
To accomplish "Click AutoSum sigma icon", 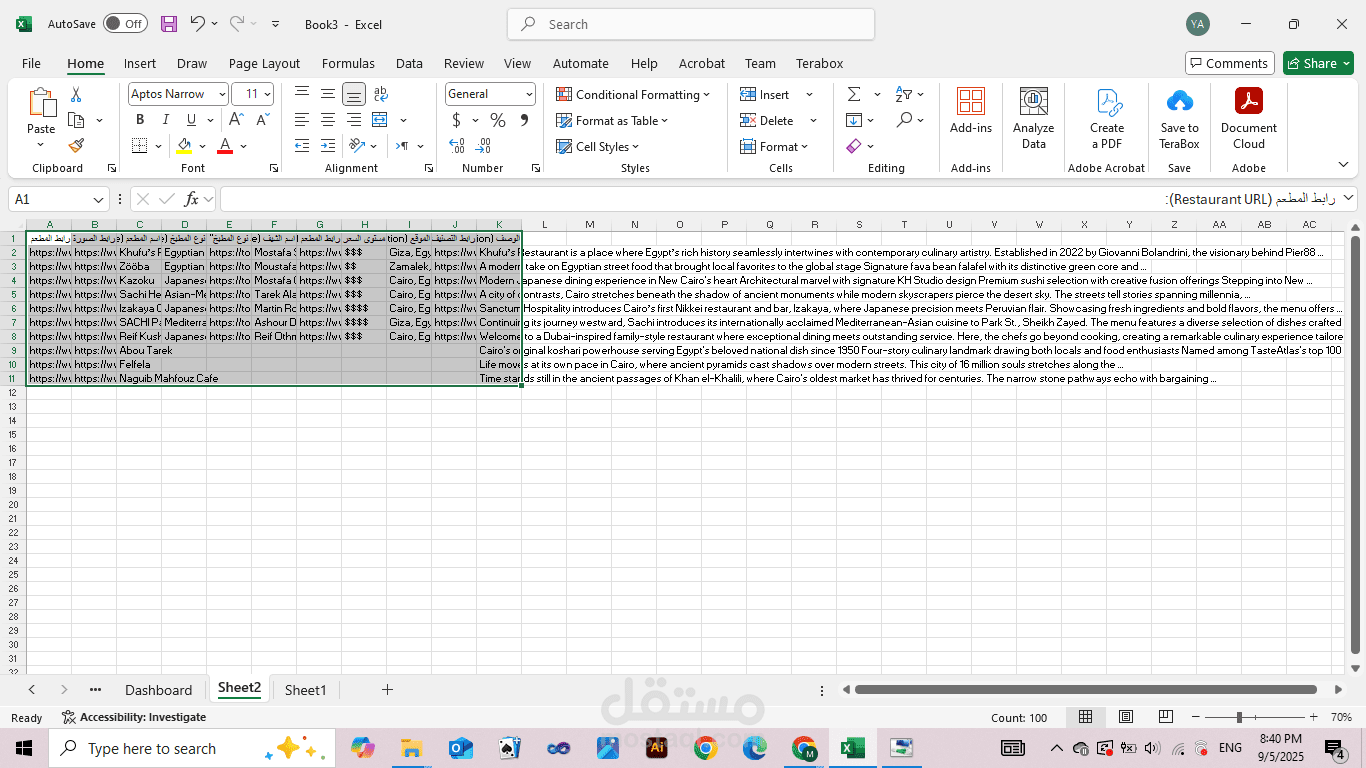I will (x=854, y=94).
